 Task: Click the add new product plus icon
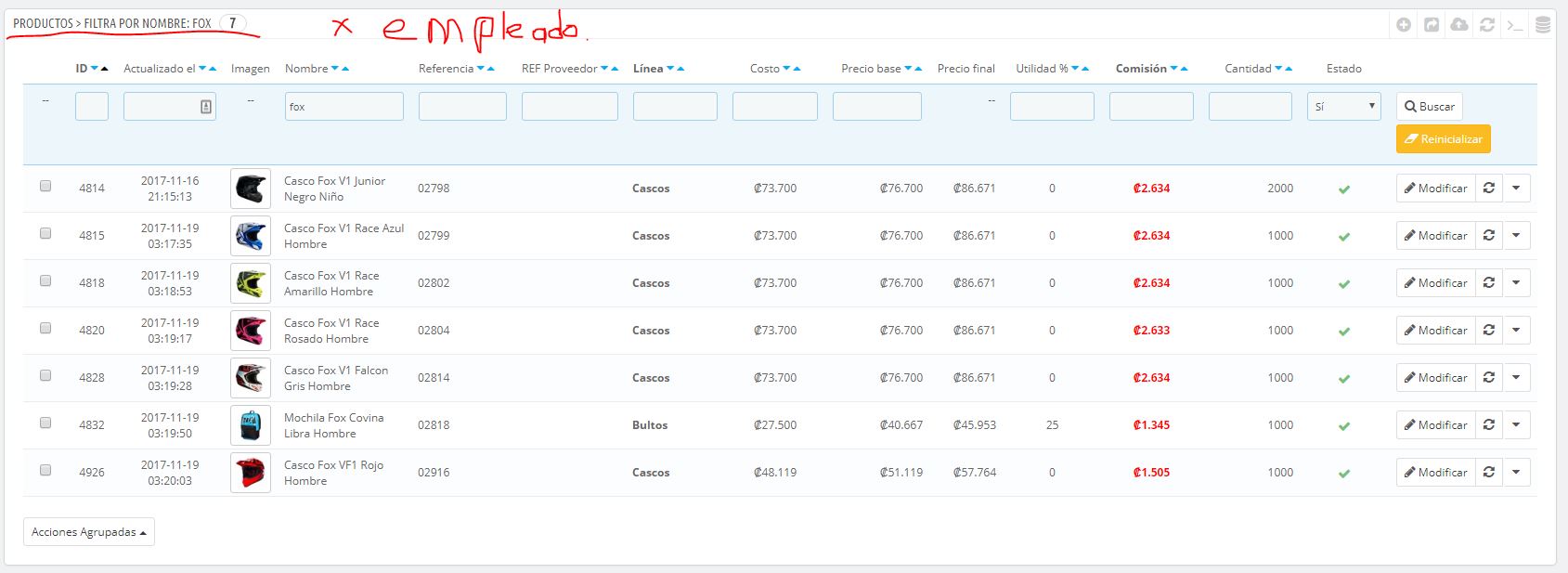pyautogui.click(x=1404, y=25)
